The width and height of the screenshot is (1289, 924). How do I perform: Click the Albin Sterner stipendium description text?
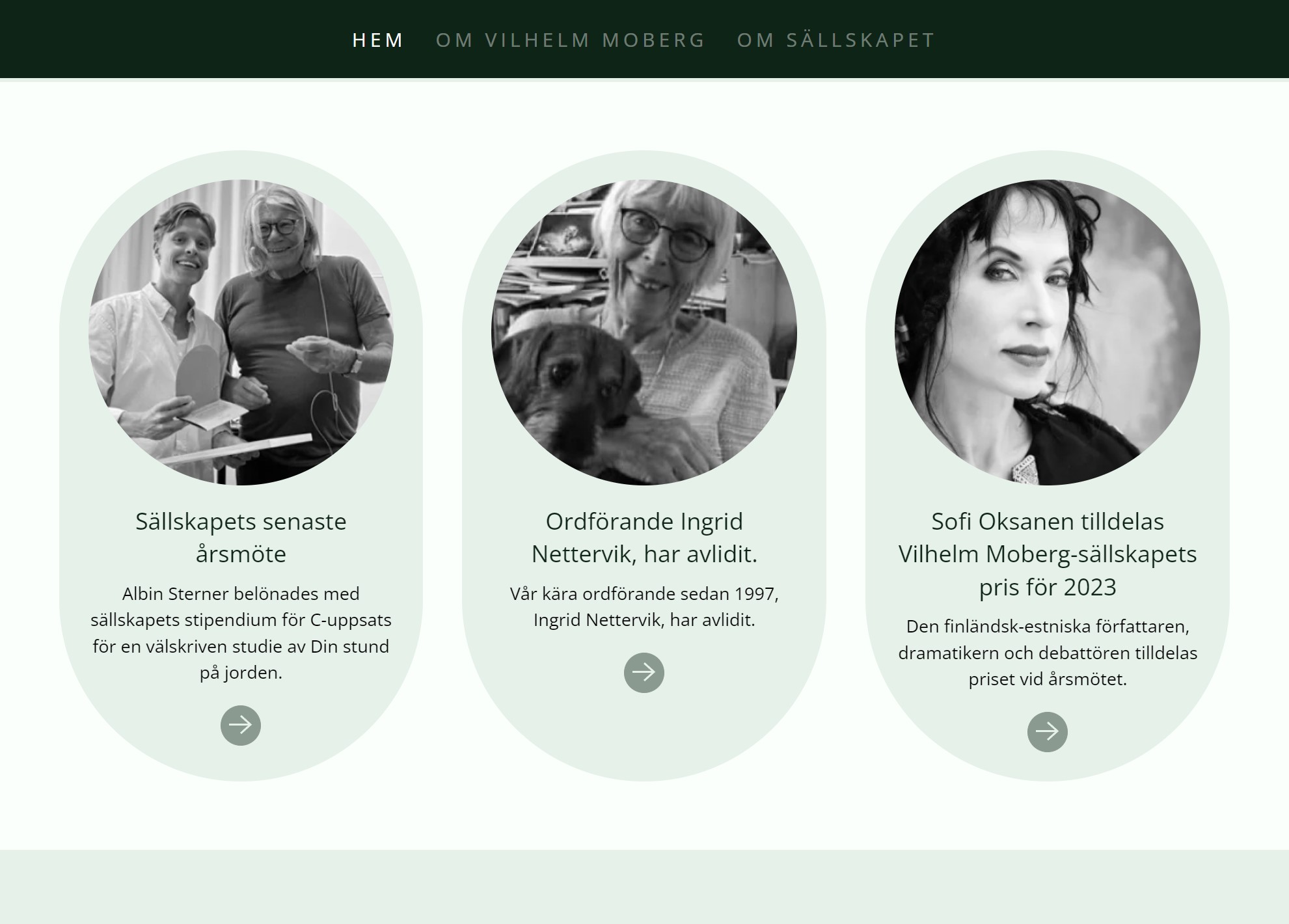[x=241, y=633]
